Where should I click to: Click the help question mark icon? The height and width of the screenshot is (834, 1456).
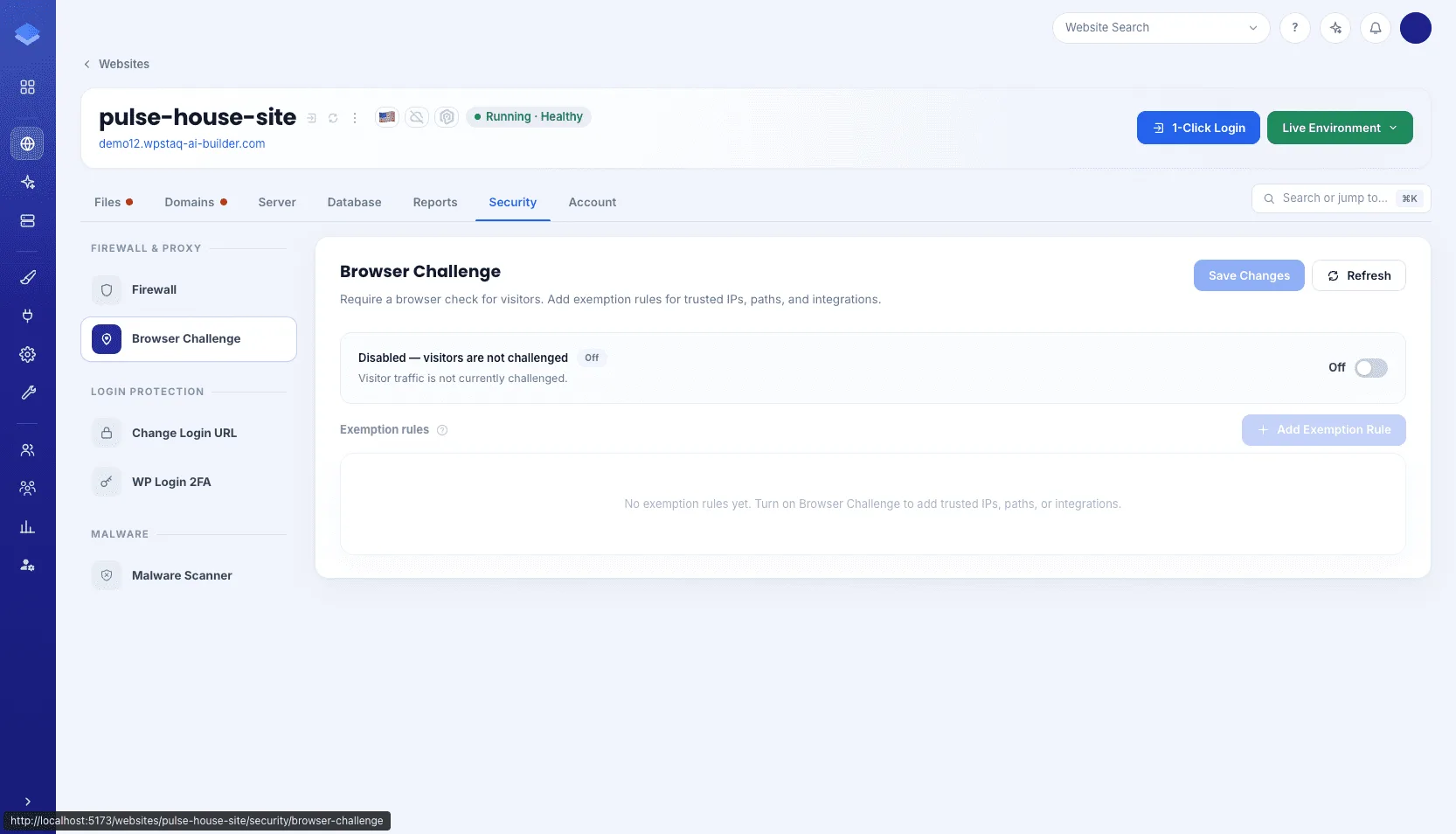[1295, 28]
